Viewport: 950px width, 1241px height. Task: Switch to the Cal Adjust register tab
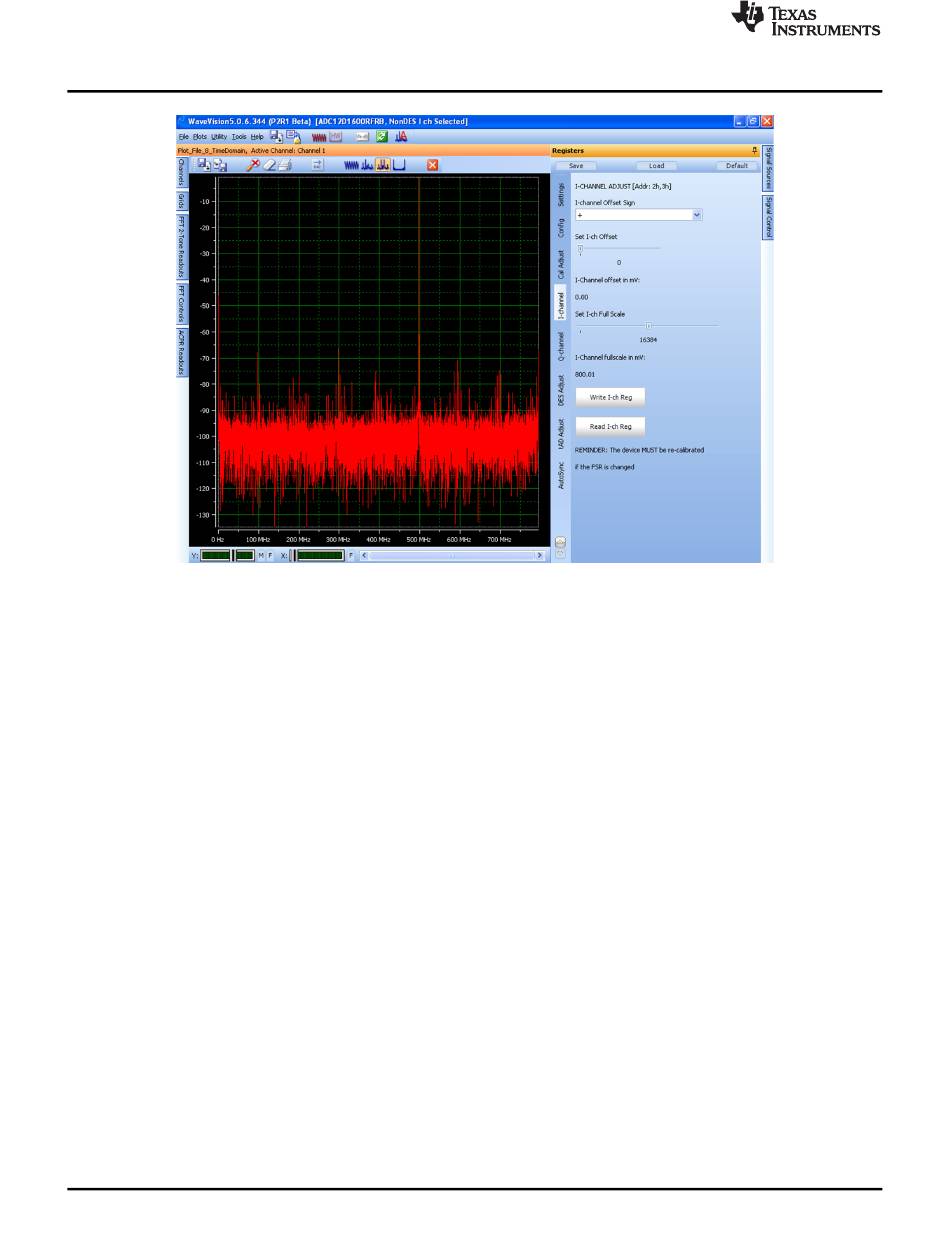click(561, 265)
